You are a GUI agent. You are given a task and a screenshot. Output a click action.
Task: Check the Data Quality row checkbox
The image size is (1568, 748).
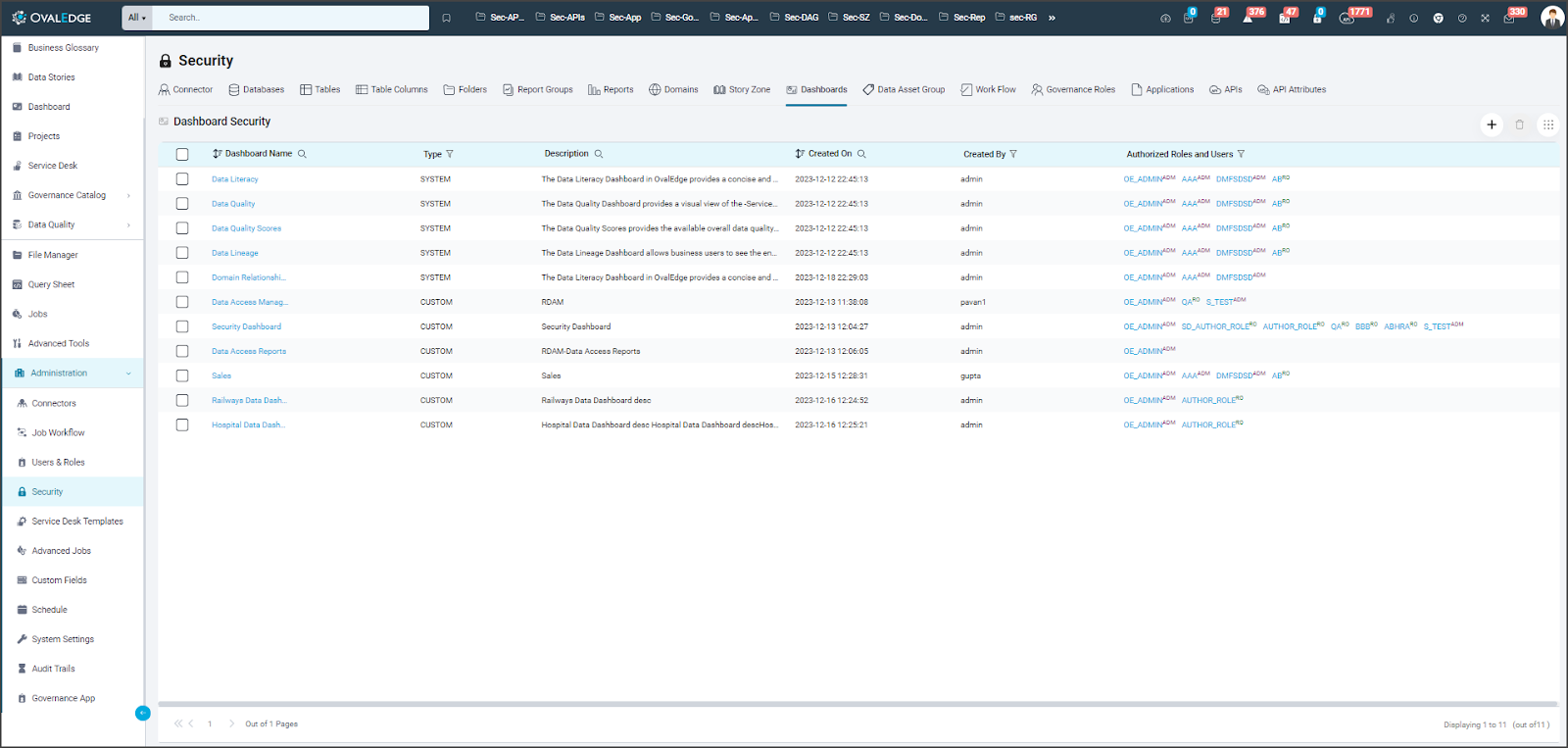tap(182, 204)
